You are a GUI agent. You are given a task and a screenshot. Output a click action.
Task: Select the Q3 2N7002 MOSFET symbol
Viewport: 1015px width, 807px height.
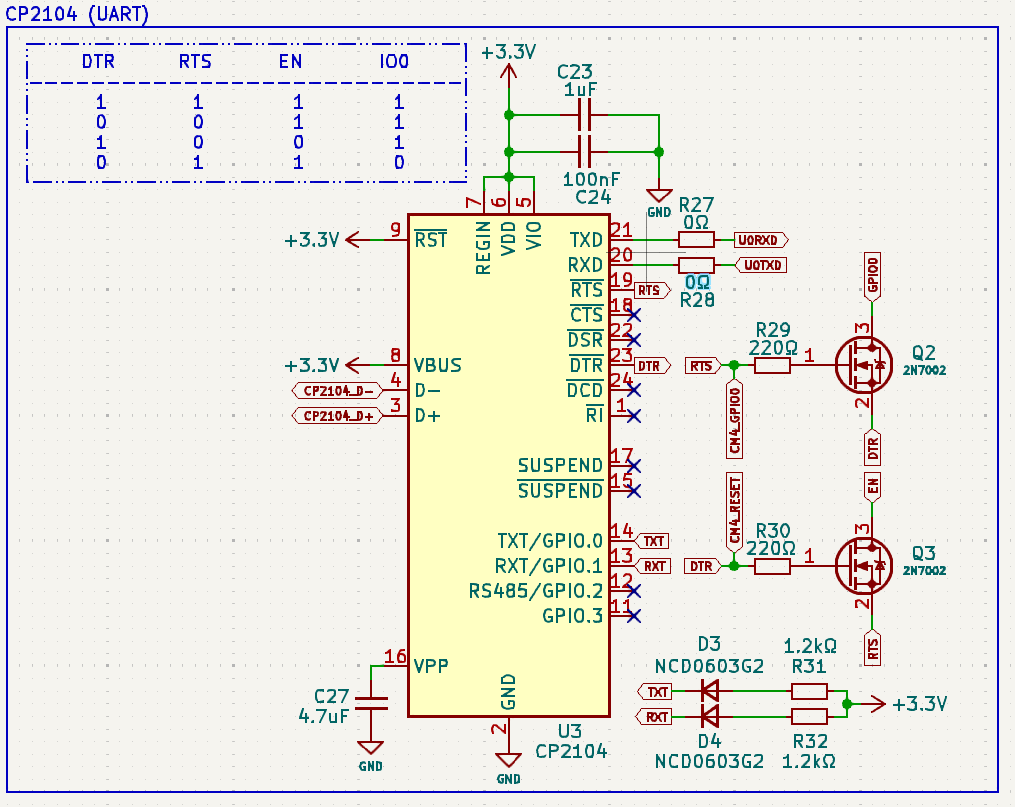point(863,566)
